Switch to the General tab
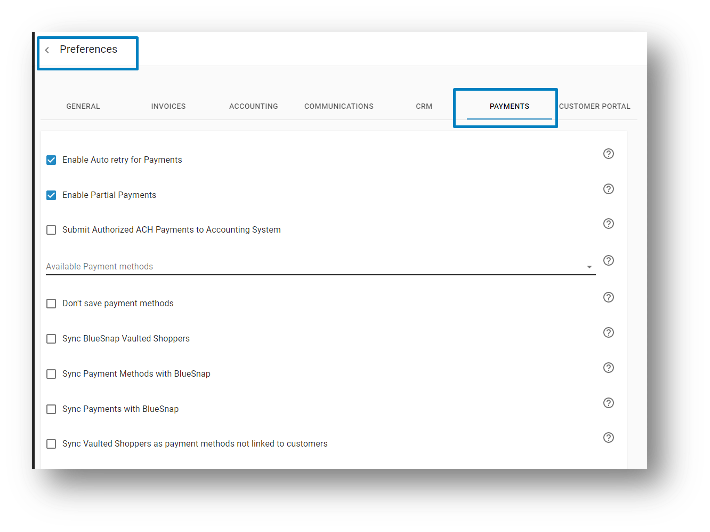710x532 pixels. (x=83, y=106)
